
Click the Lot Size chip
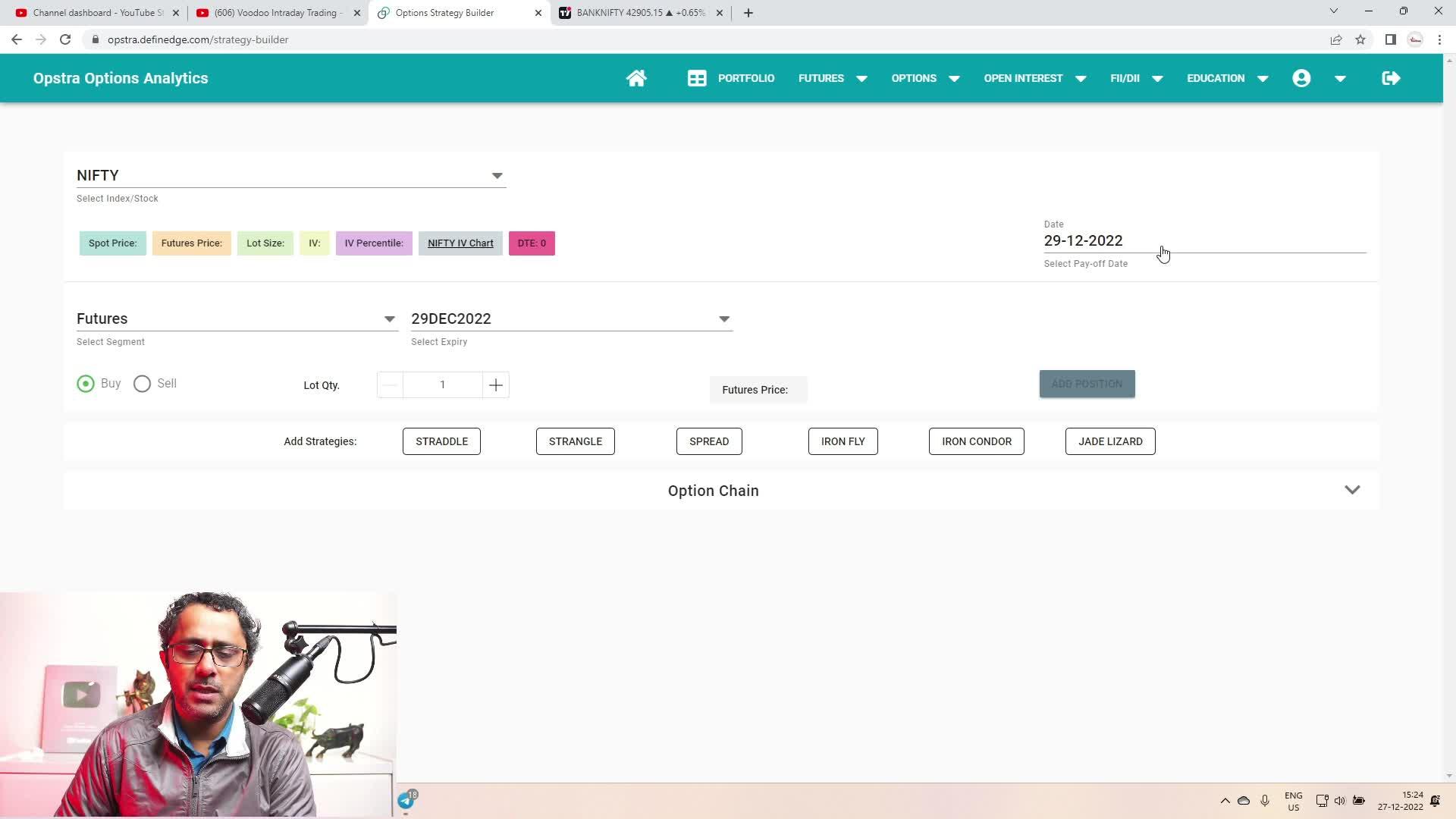tap(265, 243)
